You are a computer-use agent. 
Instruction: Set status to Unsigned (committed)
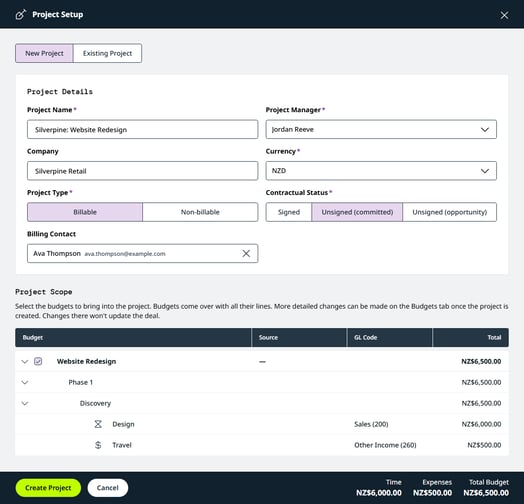click(357, 212)
